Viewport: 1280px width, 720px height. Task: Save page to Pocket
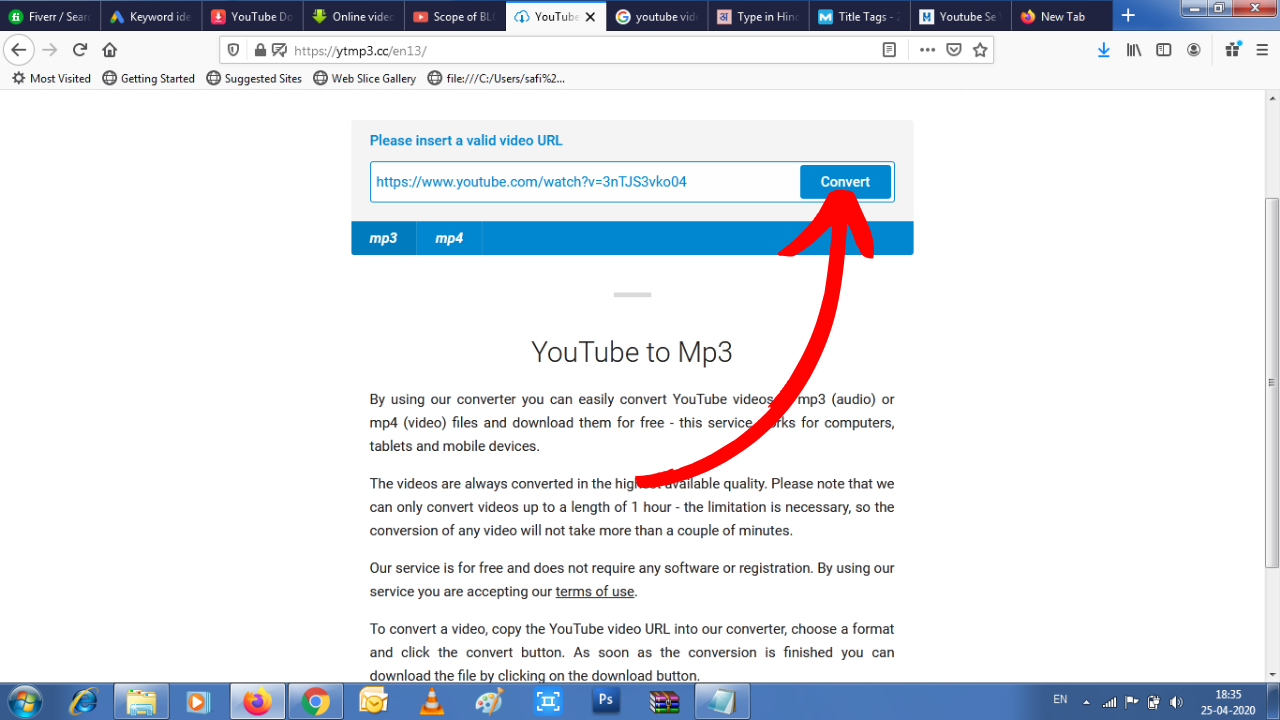pyautogui.click(x=954, y=50)
